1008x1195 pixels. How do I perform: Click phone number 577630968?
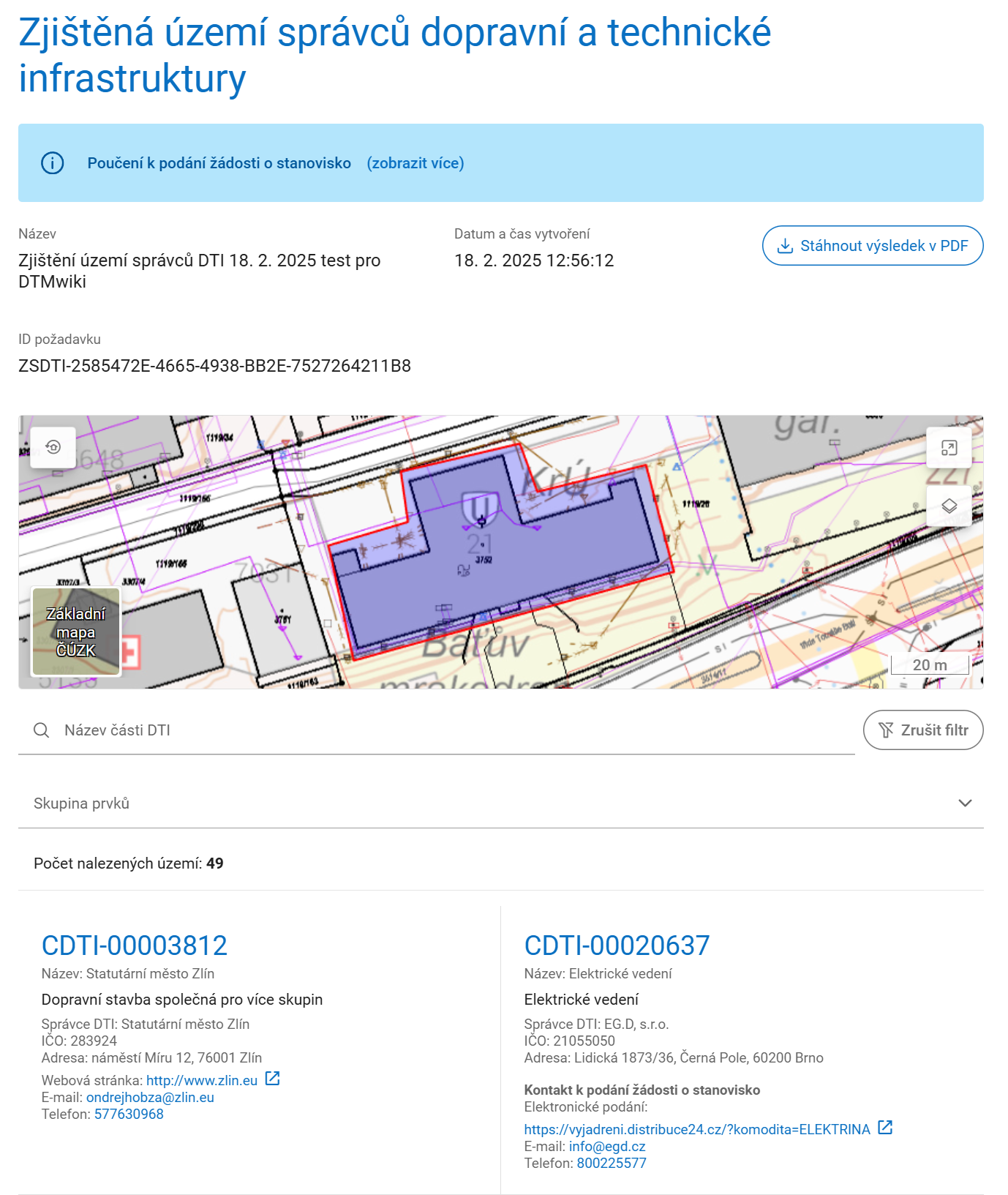pos(129,1115)
